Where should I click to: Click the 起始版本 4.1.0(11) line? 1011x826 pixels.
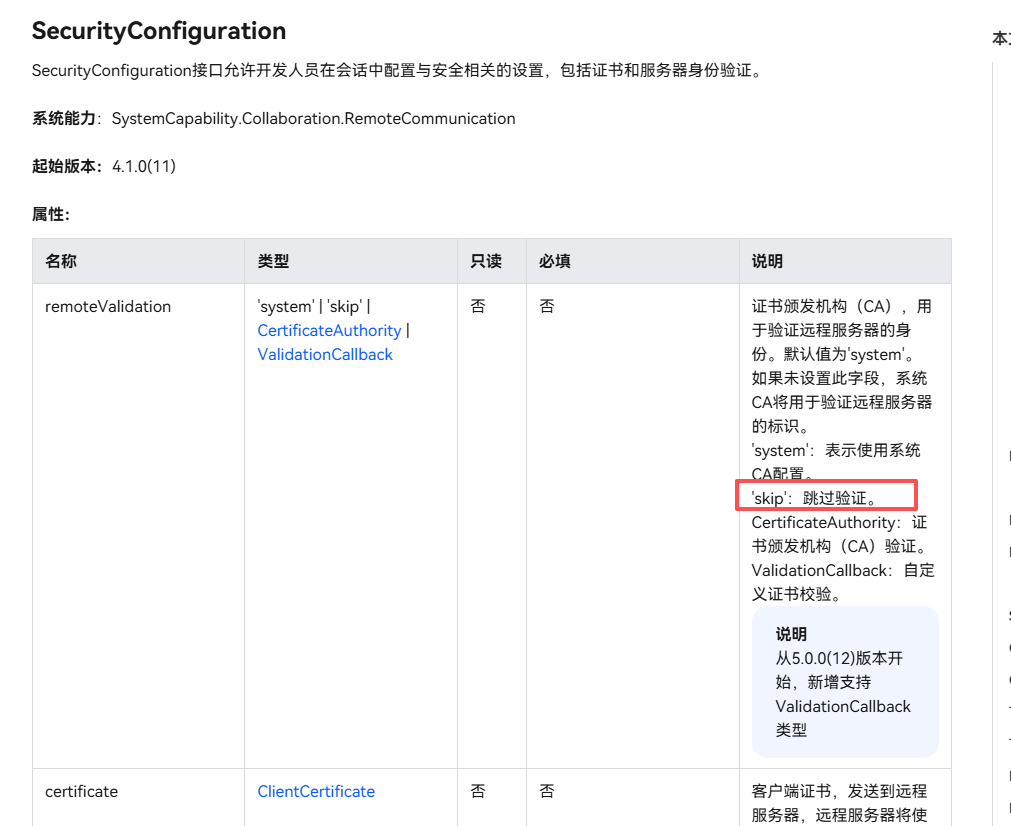(104, 166)
